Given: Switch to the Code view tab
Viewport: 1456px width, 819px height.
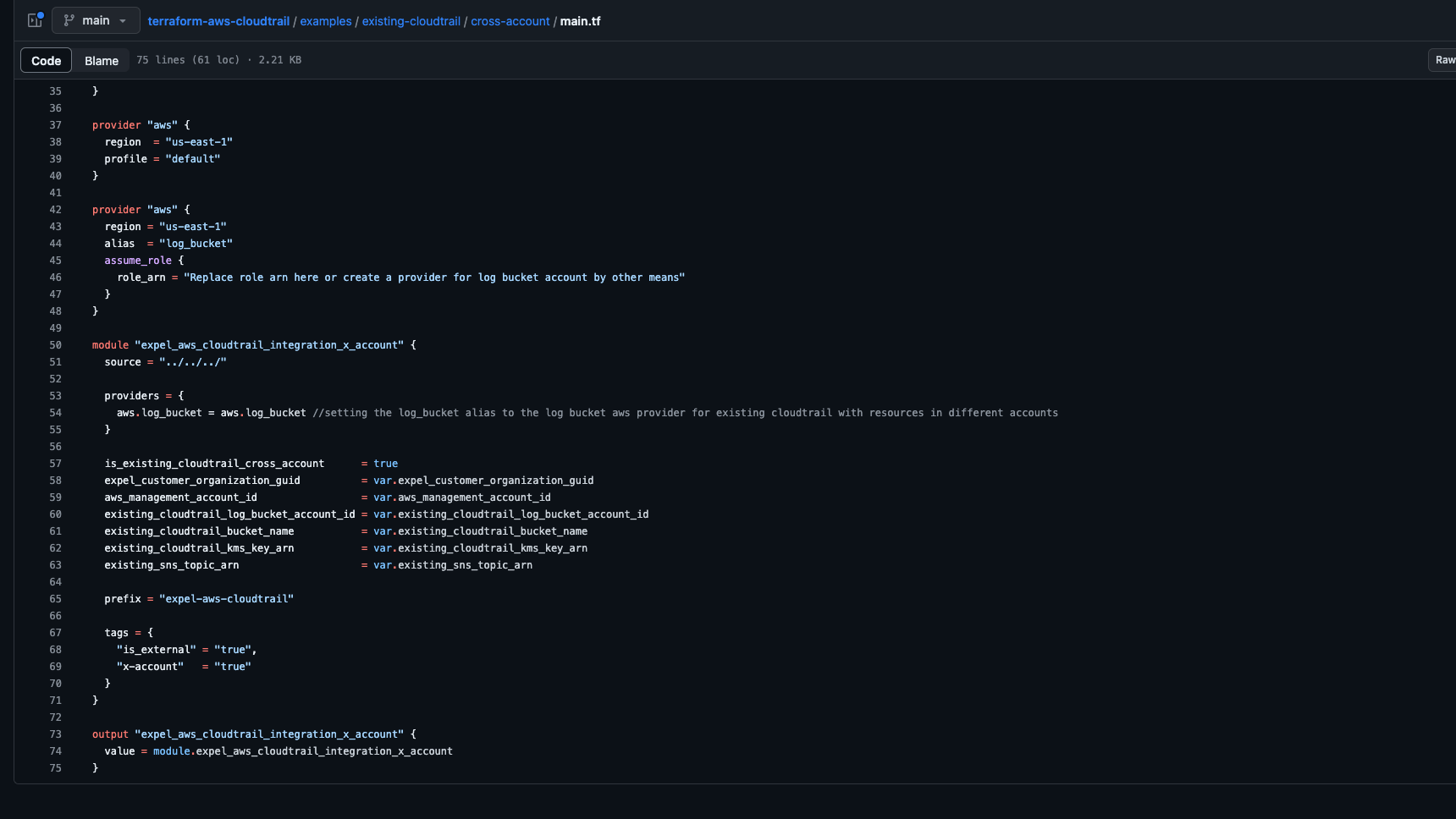Looking at the screenshot, I should 47,61.
